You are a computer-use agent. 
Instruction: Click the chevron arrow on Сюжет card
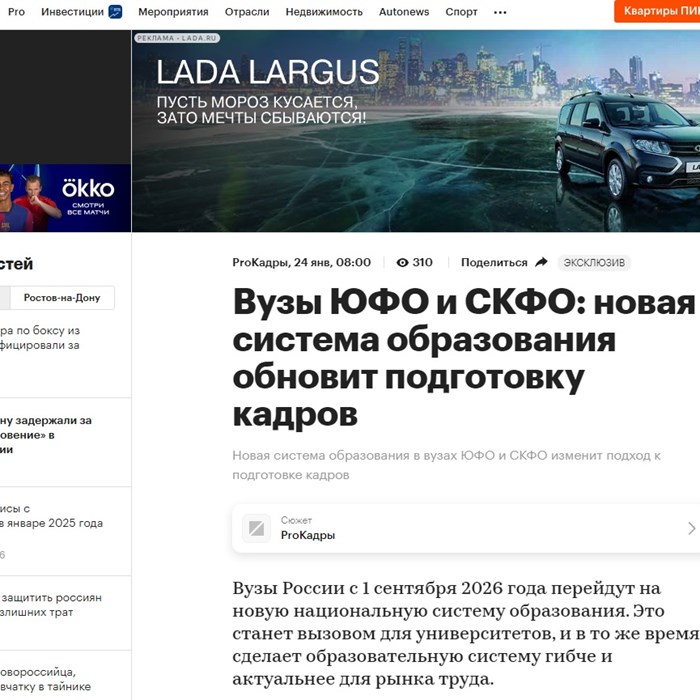tap(692, 528)
